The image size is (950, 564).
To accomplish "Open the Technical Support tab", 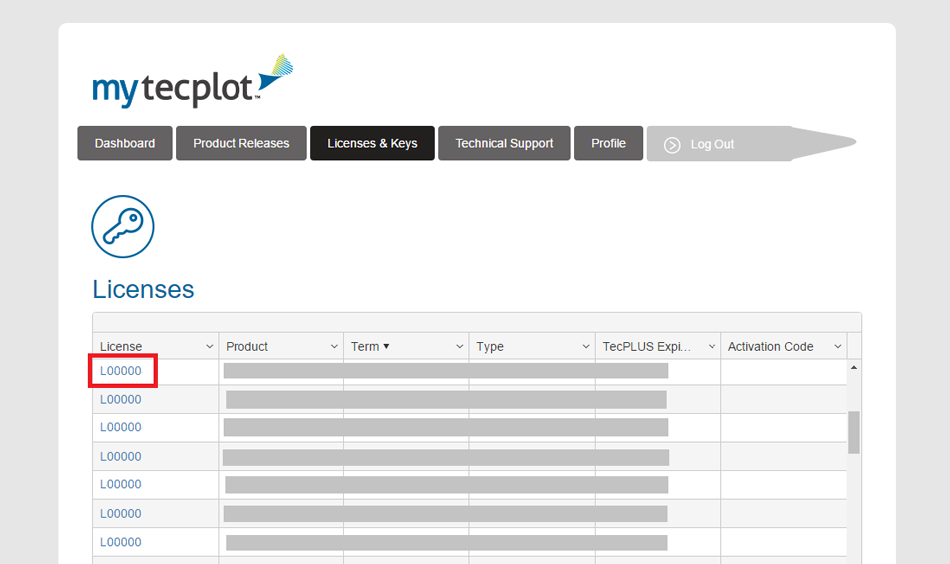I will [x=504, y=143].
